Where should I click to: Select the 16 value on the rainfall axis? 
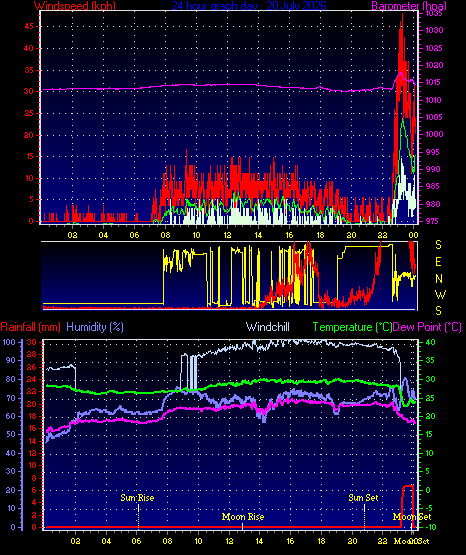pyautogui.click(x=32, y=428)
